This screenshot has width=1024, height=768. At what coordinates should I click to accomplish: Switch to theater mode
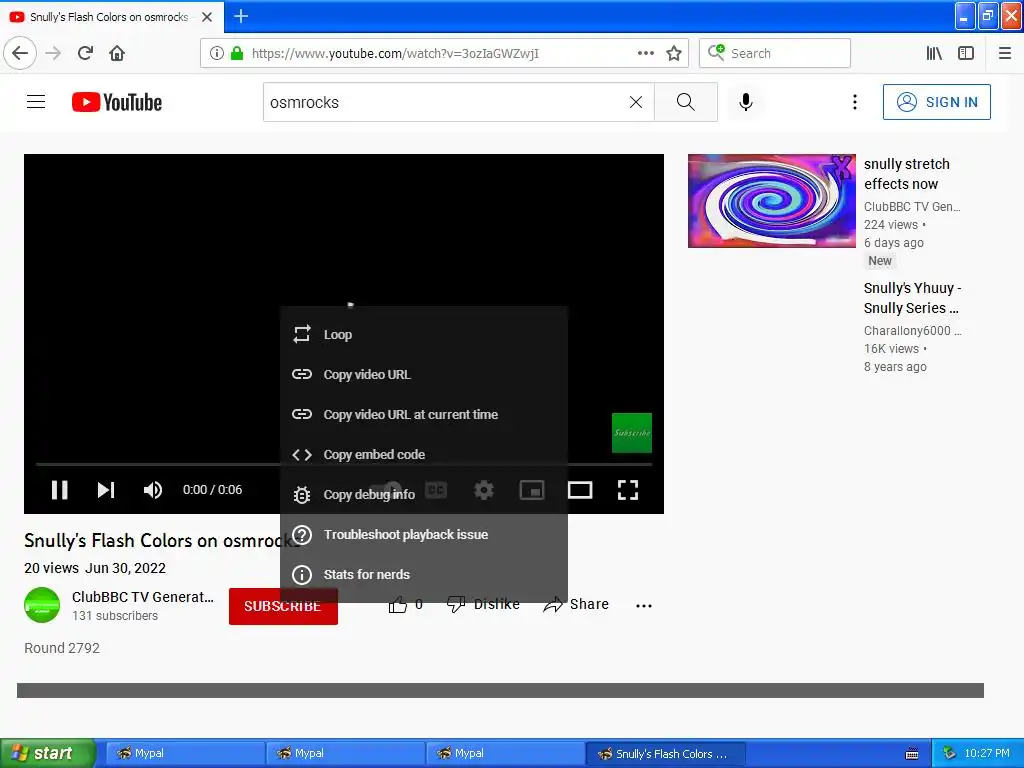click(580, 490)
